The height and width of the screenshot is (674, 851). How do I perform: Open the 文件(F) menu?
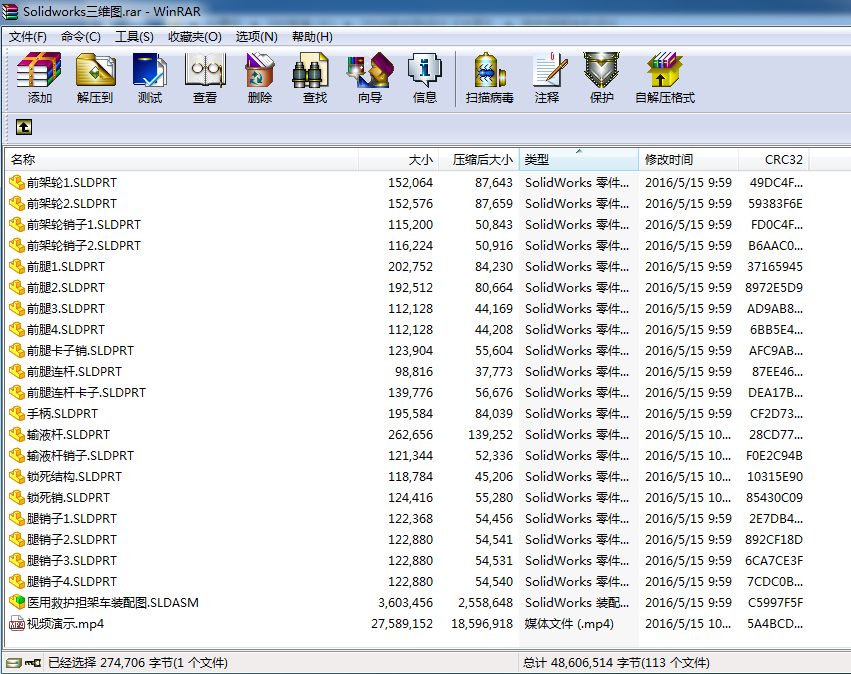28,37
